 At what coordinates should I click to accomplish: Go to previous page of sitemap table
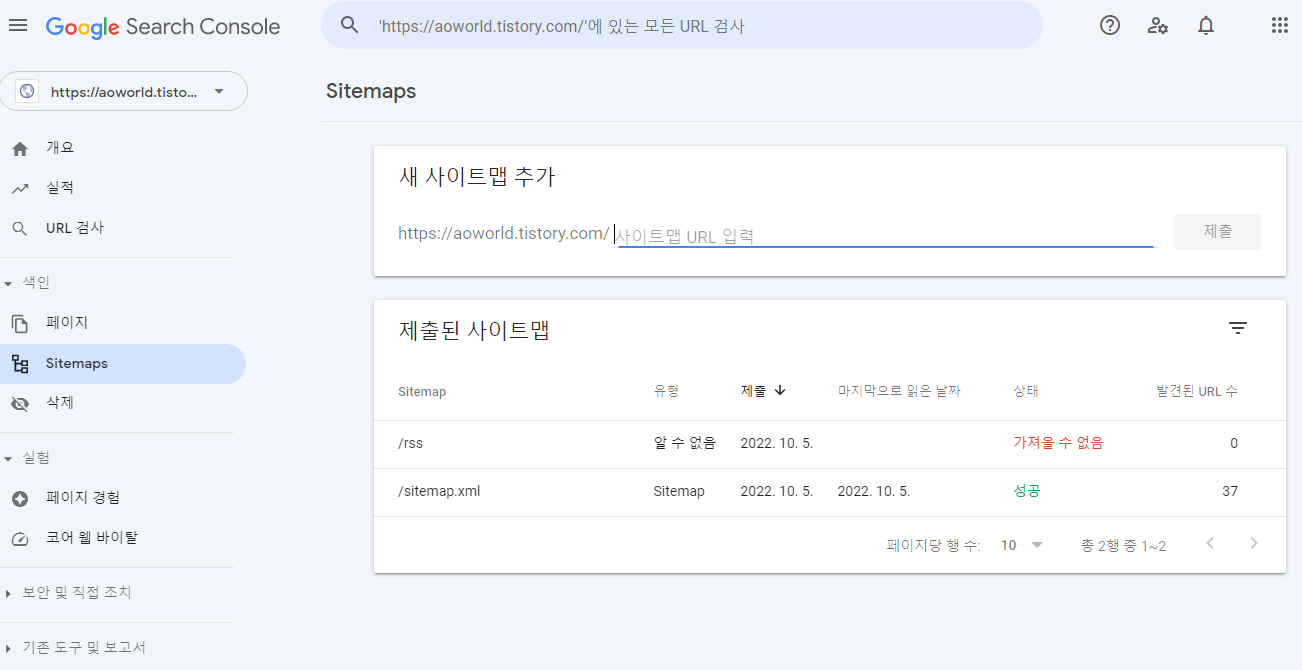point(1210,544)
